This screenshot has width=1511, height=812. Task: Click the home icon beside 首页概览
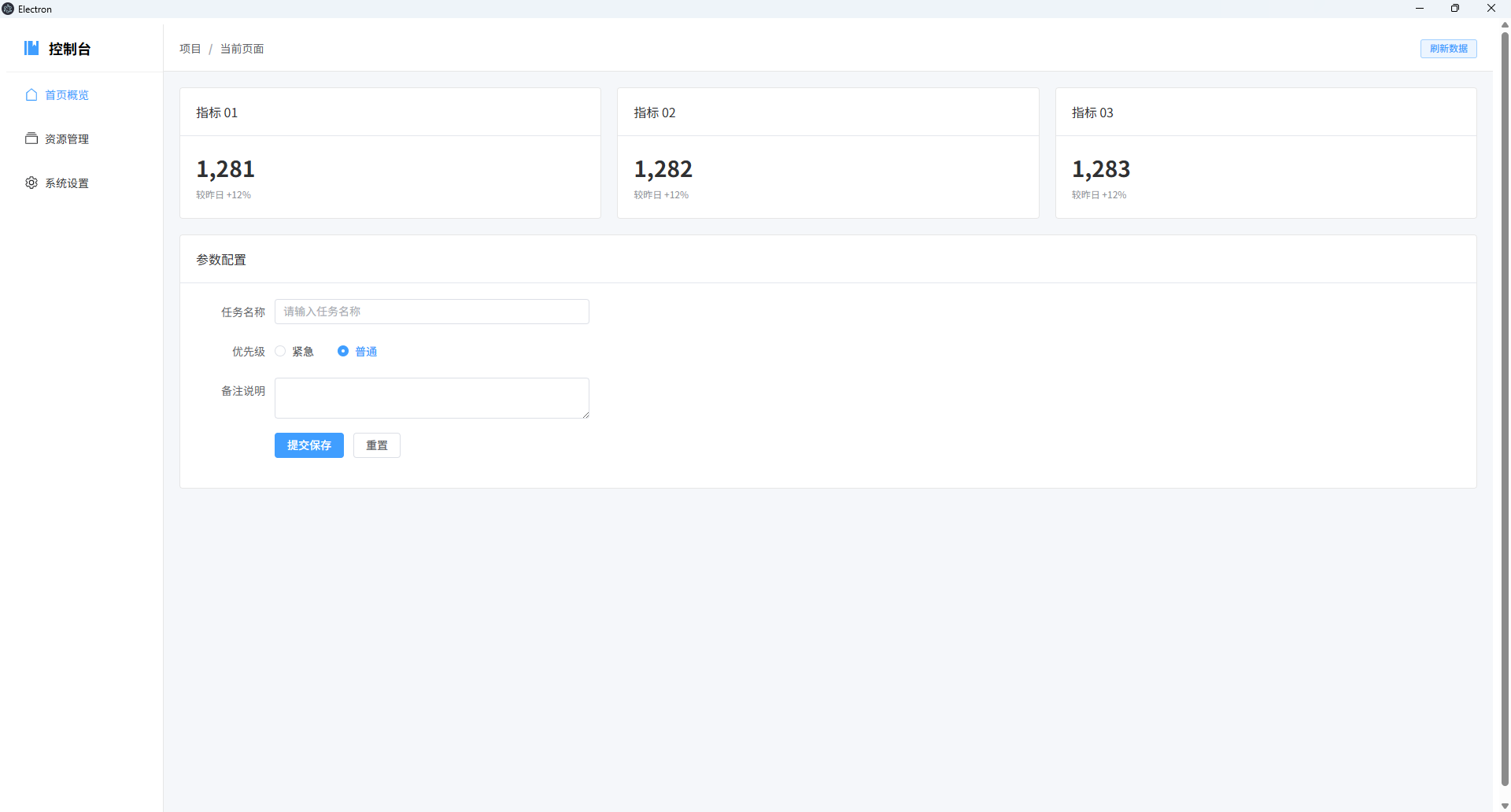click(x=31, y=95)
